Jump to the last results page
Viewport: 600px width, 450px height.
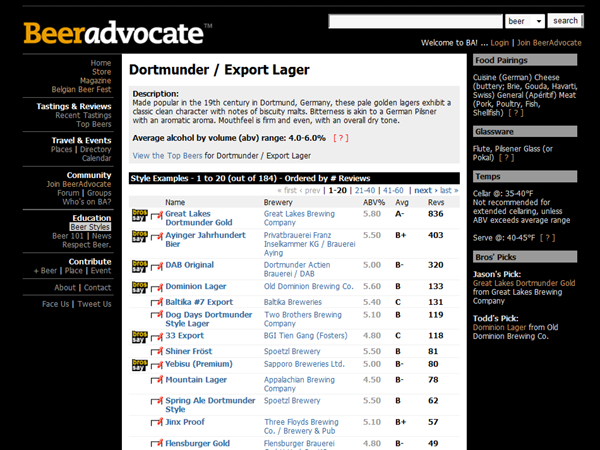point(449,191)
